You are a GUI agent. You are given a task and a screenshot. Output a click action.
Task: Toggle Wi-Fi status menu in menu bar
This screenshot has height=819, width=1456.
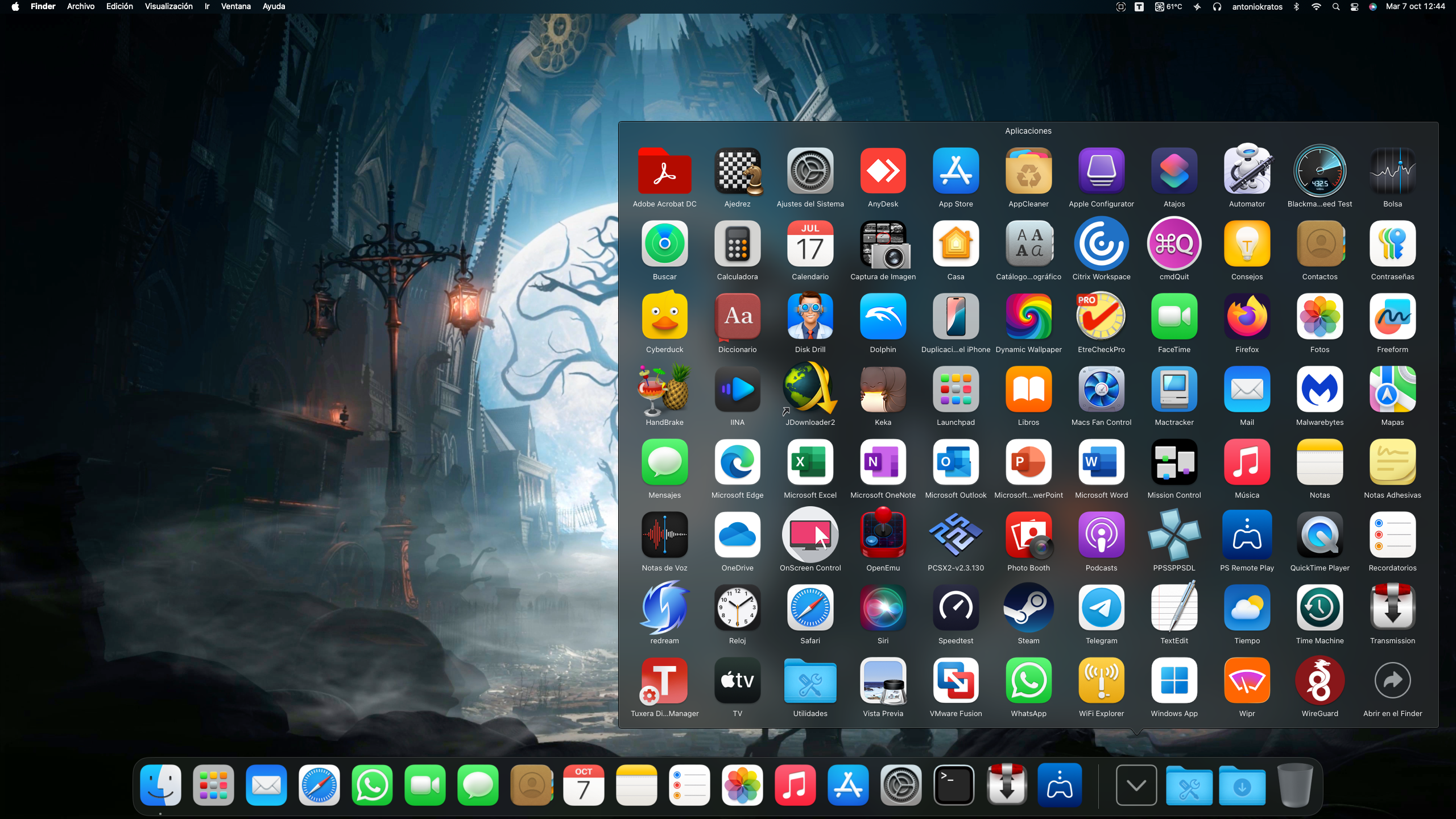1316,7
